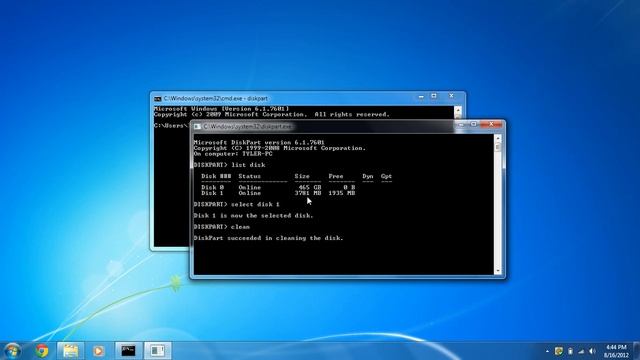This screenshot has width=640, height=360.
Task: Minimize the diskpart.exe window
Action: click(461, 124)
